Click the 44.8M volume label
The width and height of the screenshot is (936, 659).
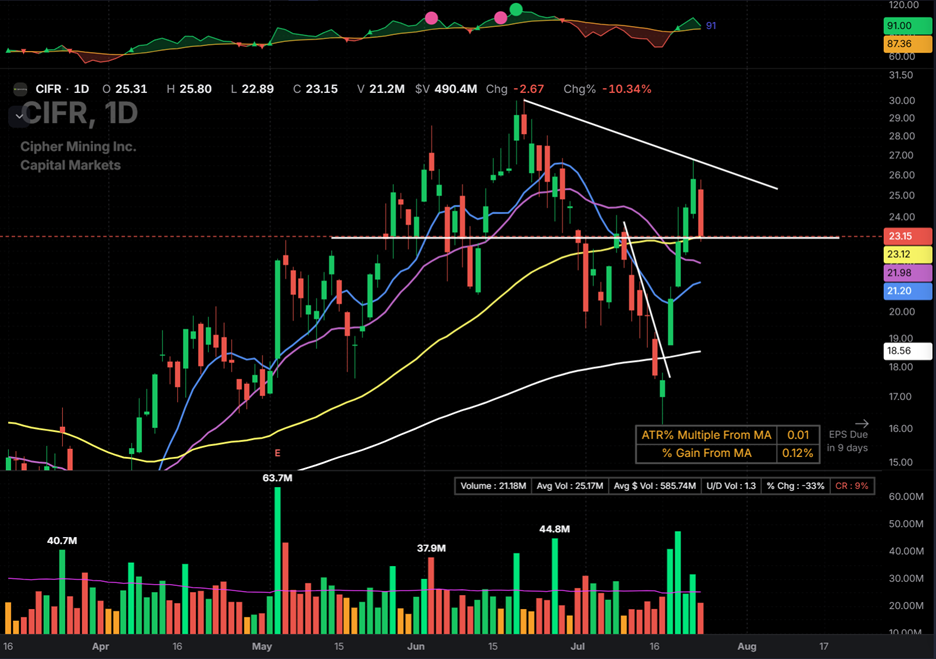(x=555, y=529)
